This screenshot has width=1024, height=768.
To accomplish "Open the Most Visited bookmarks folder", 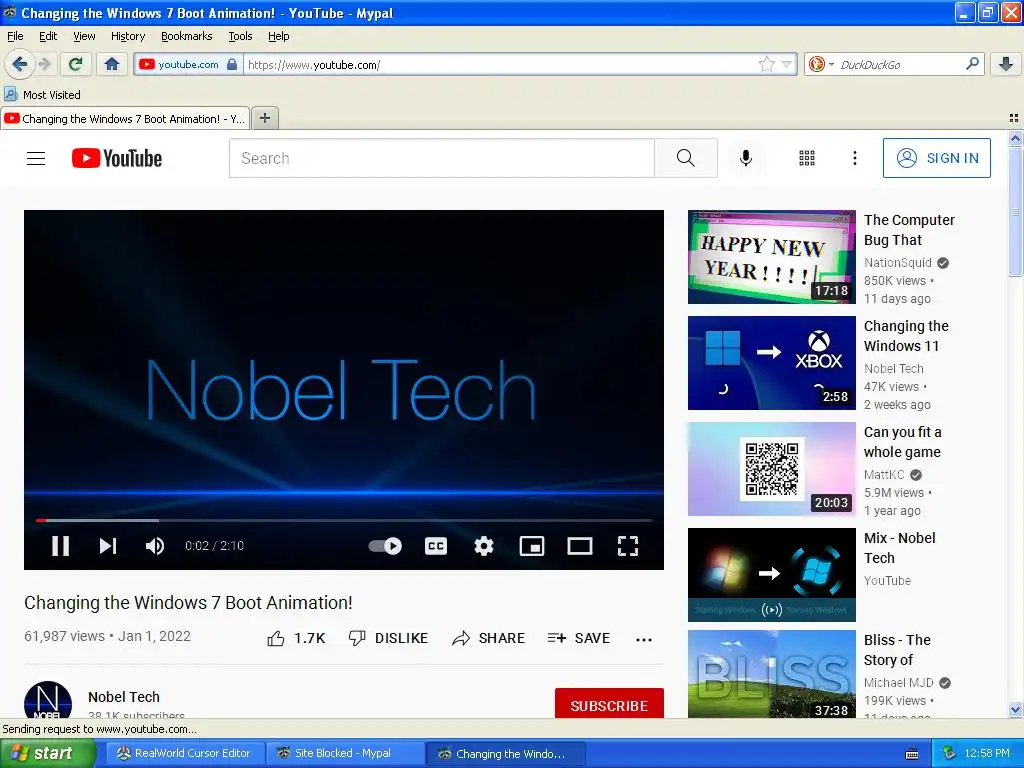I will 42,95.
